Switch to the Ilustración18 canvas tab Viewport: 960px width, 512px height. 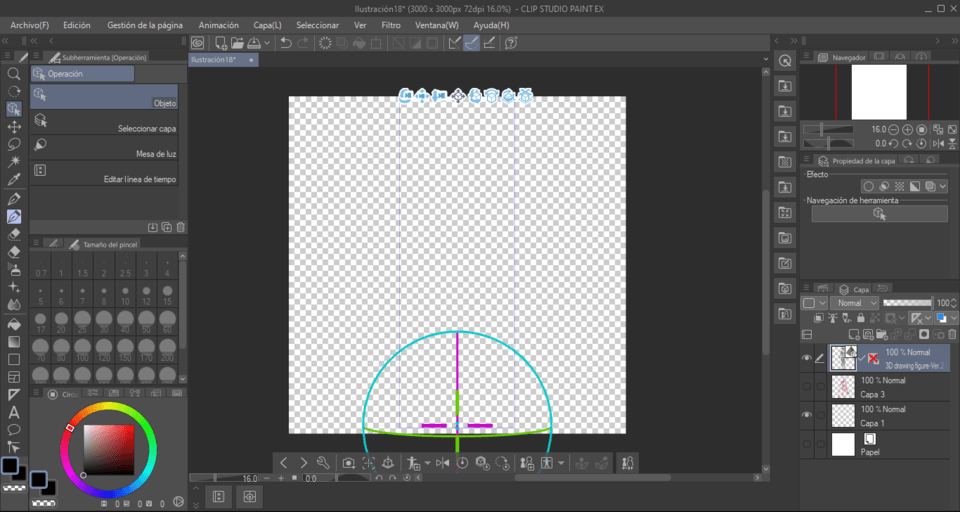point(223,59)
